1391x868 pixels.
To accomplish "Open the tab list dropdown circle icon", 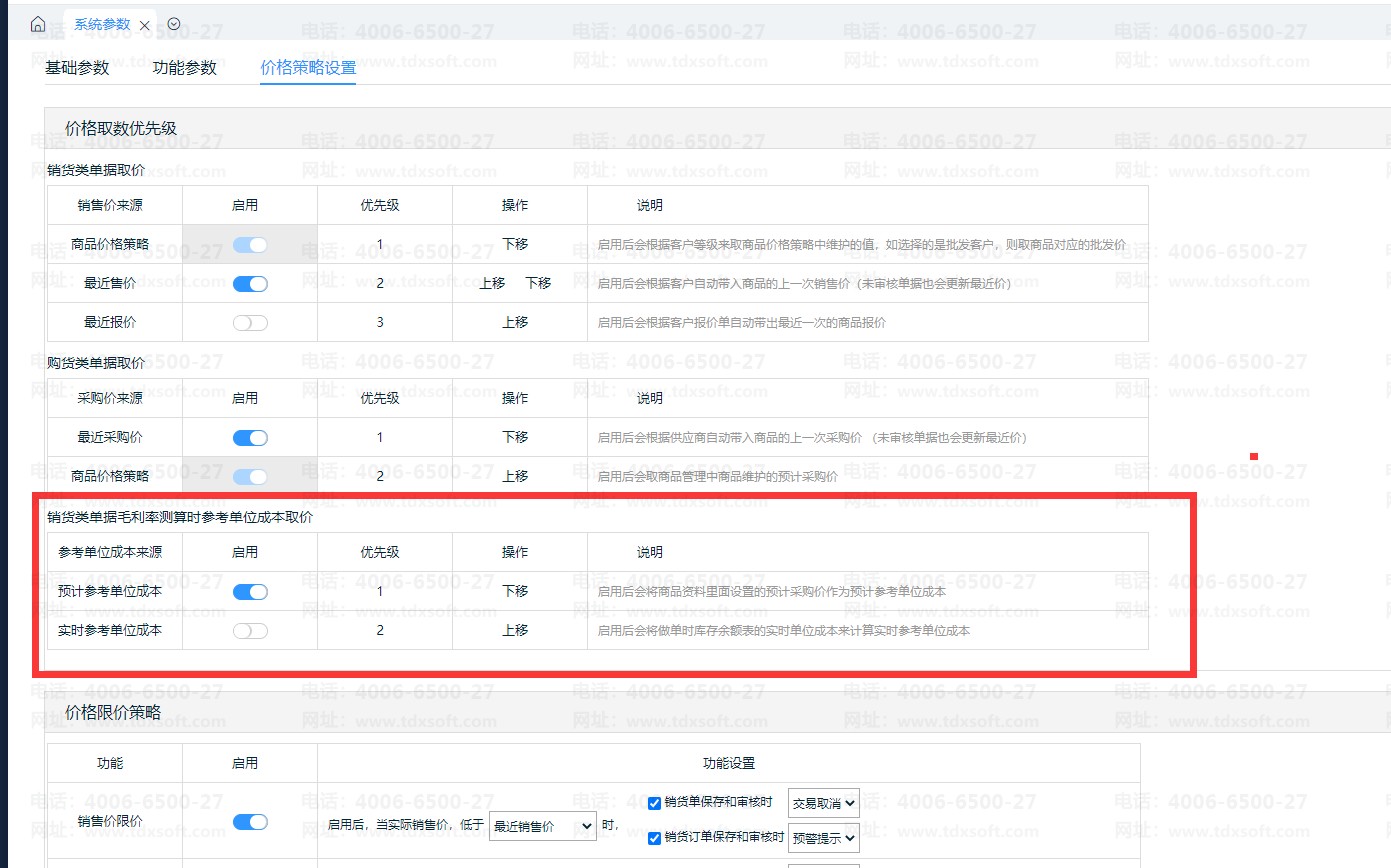I will click(x=174, y=24).
